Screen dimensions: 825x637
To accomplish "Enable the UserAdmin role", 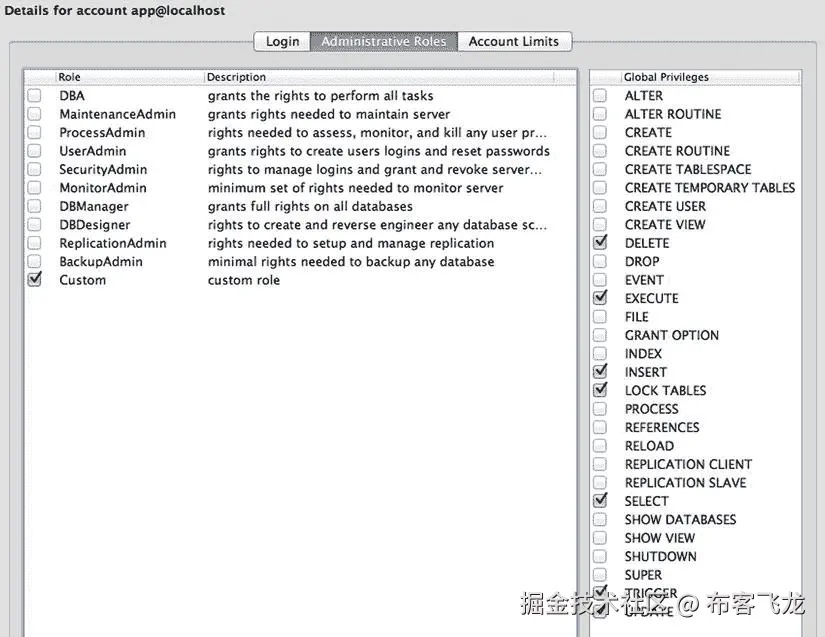I will pos(34,151).
